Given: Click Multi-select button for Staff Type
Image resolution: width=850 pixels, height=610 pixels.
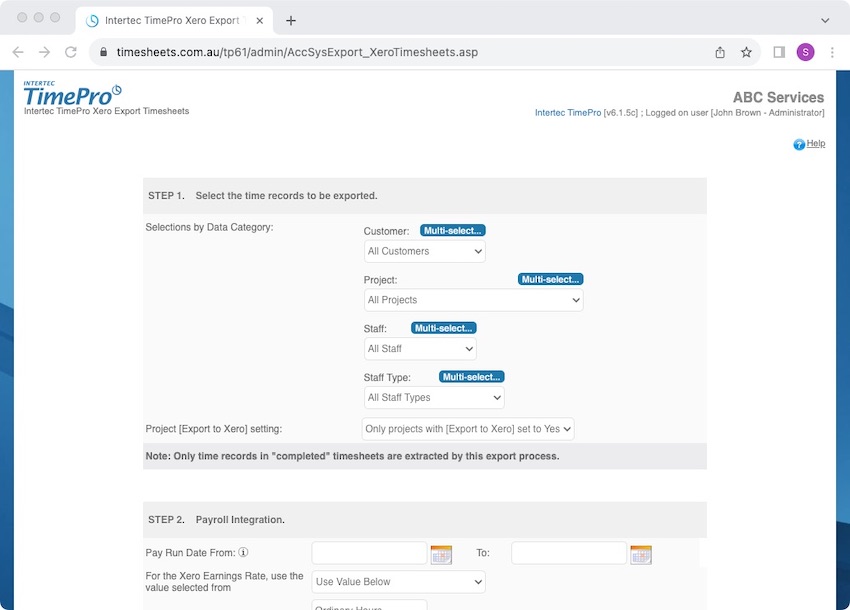Looking at the screenshot, I should point(472,377).
